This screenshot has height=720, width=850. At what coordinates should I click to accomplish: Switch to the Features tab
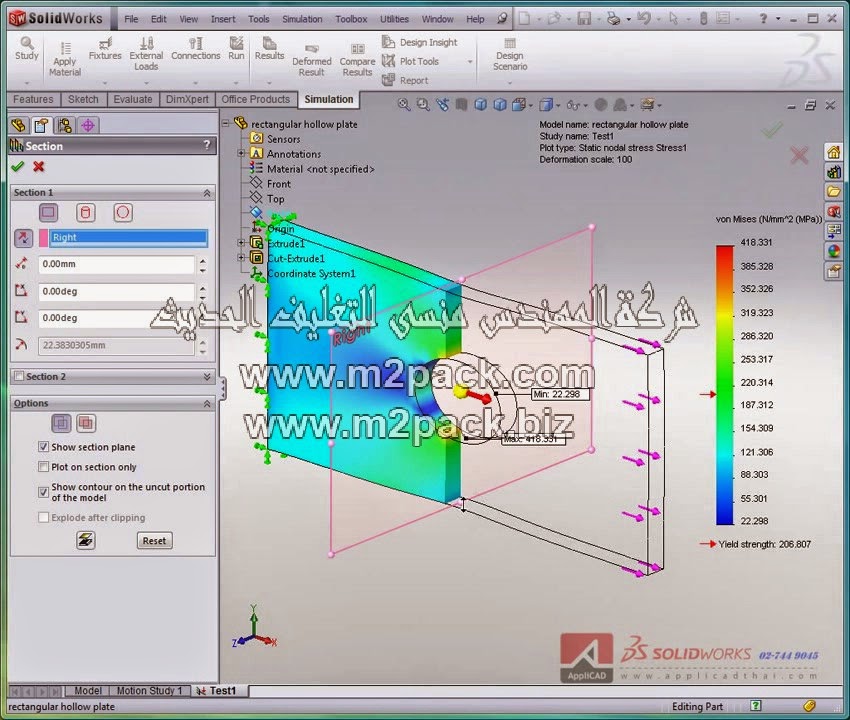(33, 99)
